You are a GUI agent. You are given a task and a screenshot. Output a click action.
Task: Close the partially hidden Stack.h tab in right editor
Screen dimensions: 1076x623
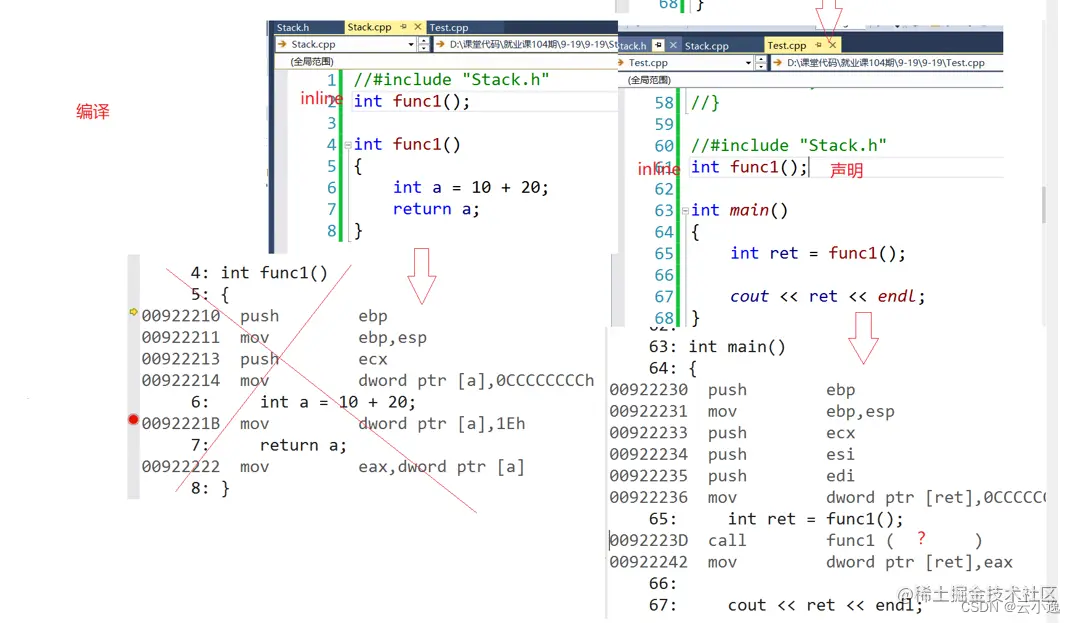673,45
